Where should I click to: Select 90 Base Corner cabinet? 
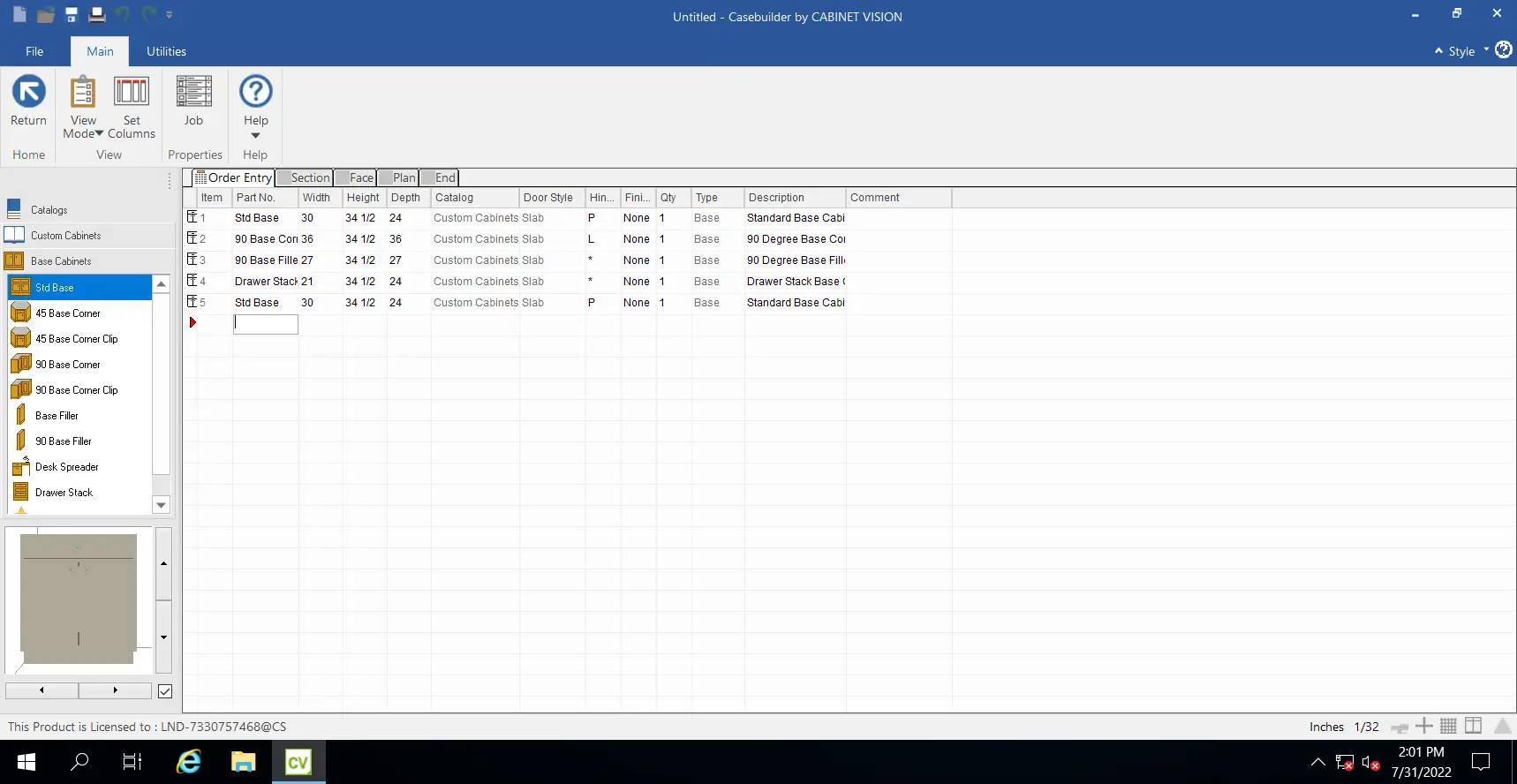80,365
